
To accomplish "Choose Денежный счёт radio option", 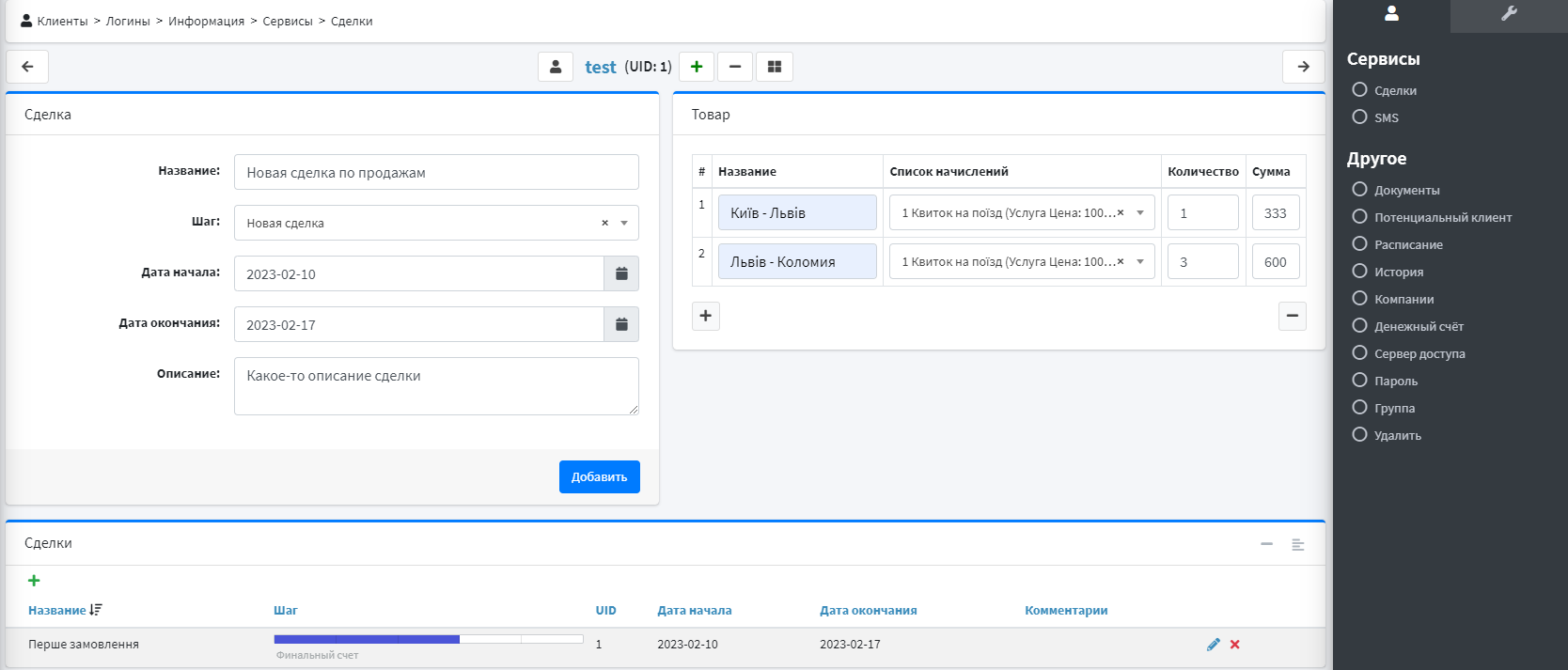I will coord(1359,326).
